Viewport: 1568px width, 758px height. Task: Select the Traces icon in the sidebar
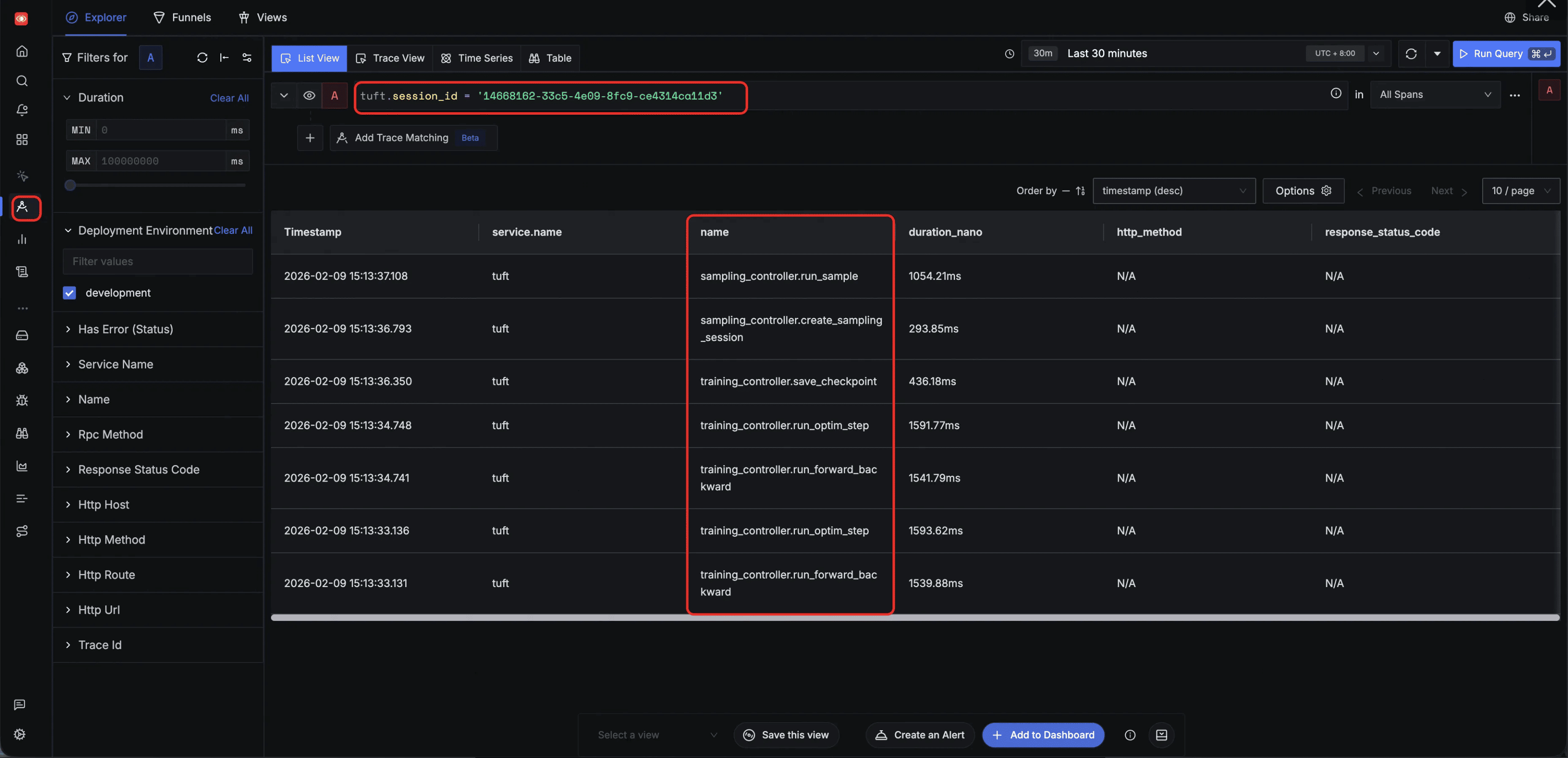click(26, 208)
